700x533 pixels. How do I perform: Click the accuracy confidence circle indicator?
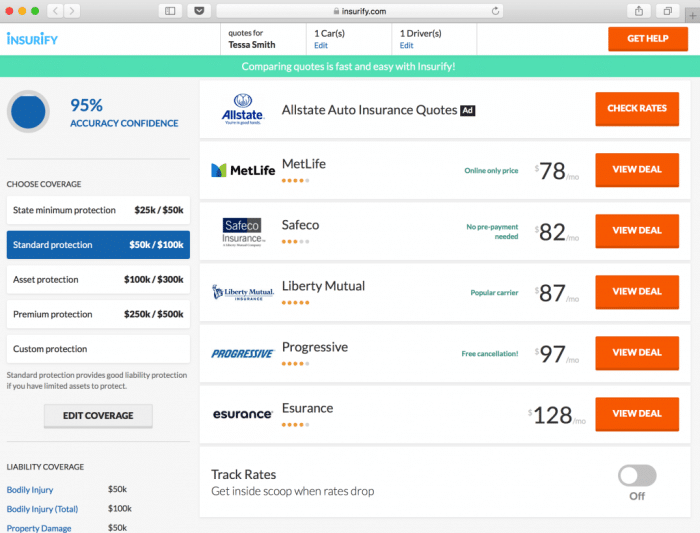coord(28,112)
